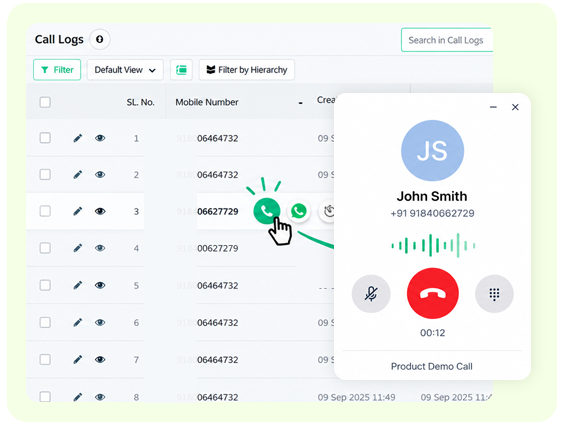Click the Product Demo Call label
Viewport: 562px width, 425px height.
click(x=432, y=366)
